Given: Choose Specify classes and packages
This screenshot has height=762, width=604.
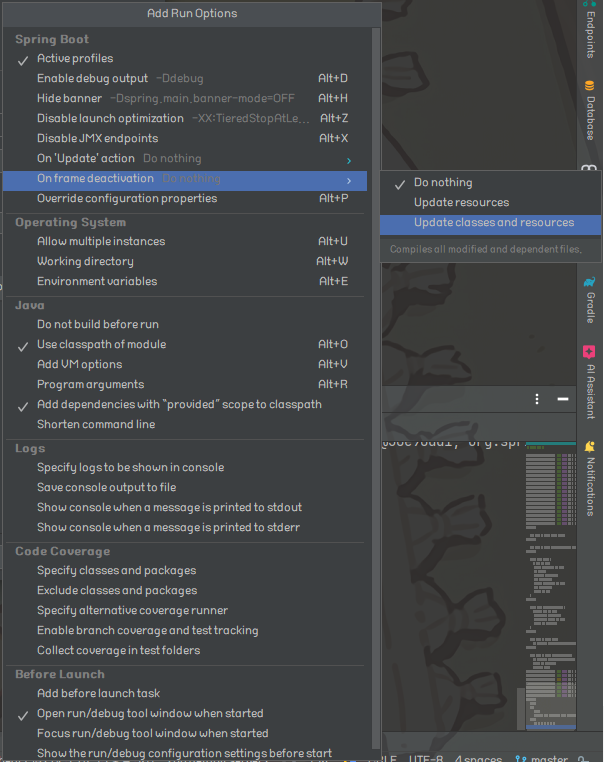Looking at the screenshot, I should (185, 570).
